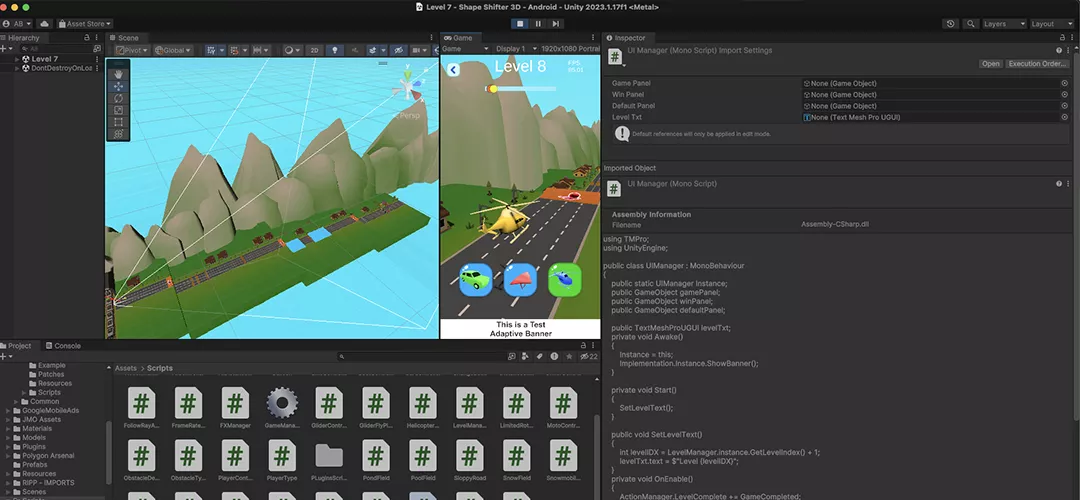Open the AB account dropdown
This screenshot has height=500, width=1080.
[17, 24]
